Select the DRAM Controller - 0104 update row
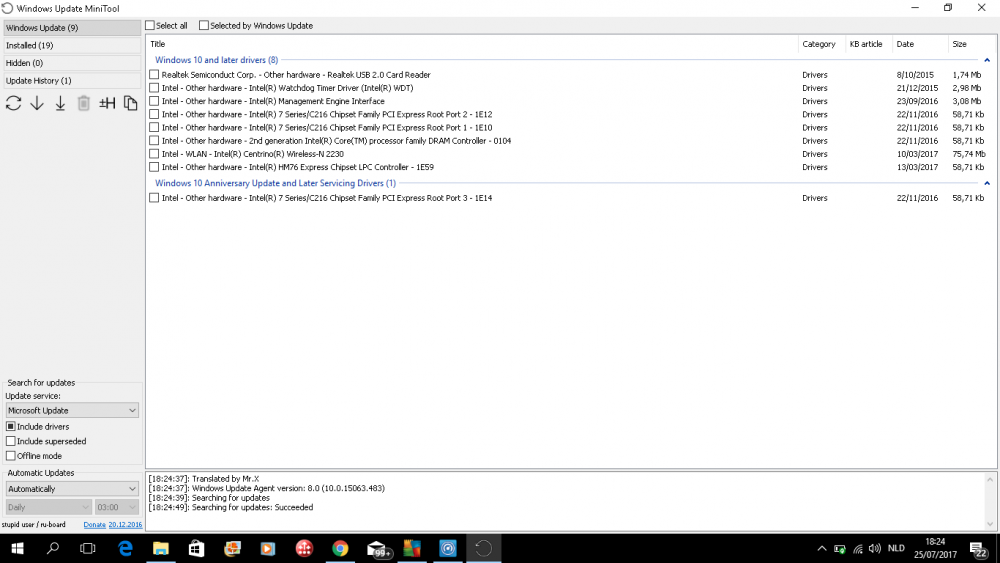1000x563 pixels. tap(571, 141)
